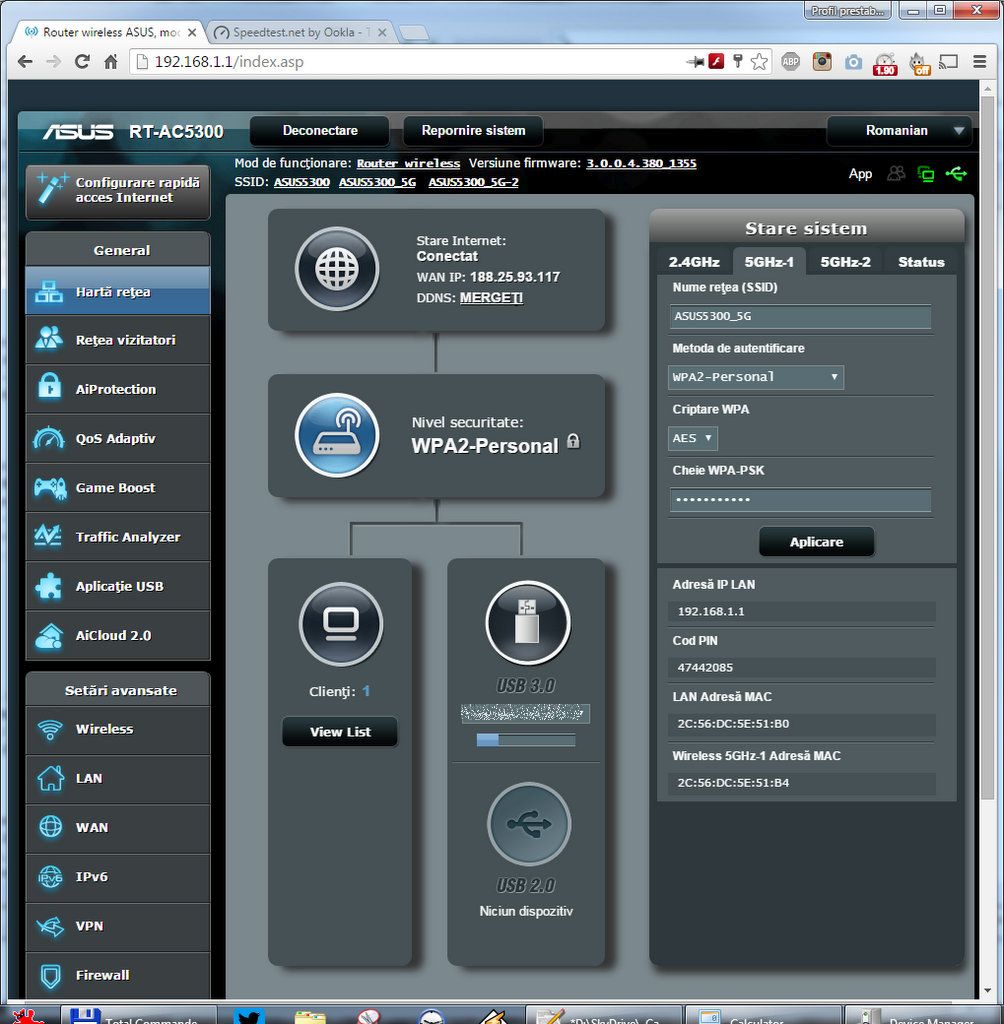Click the Nume rețea SSID input field
Image resolution: width=1004 pixels, height=1024 pixels.
click(800, 316)
